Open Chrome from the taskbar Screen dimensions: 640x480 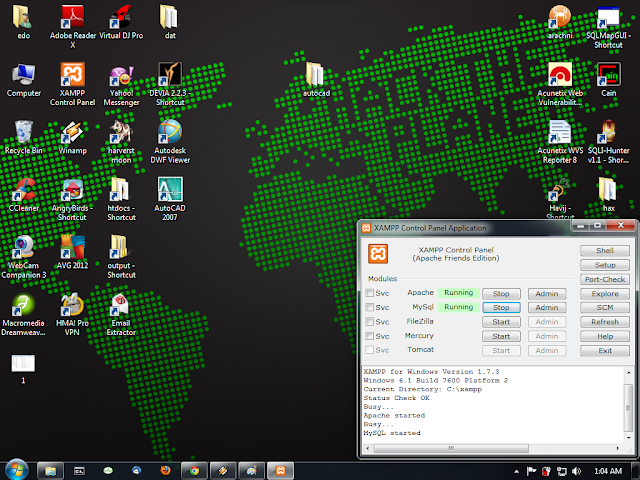click(195, 471)
